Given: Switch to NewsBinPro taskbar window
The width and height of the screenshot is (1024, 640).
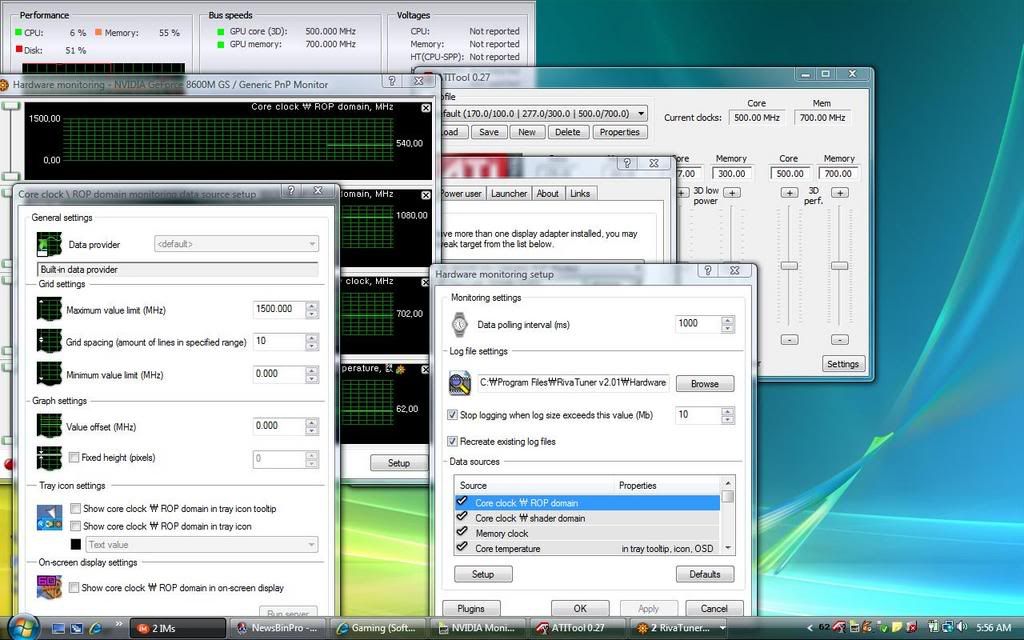Looking at the screenshot, I should point(278,628).
